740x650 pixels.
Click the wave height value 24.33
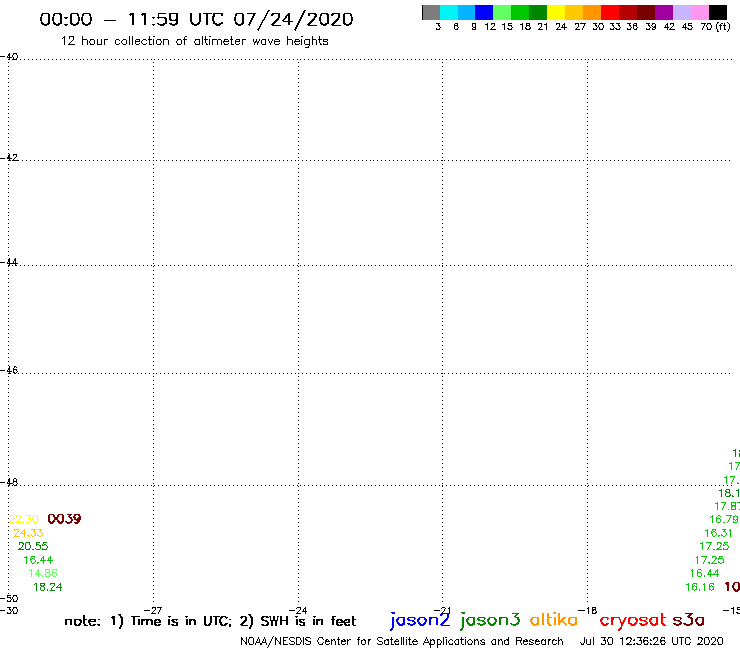coord(28,533)
